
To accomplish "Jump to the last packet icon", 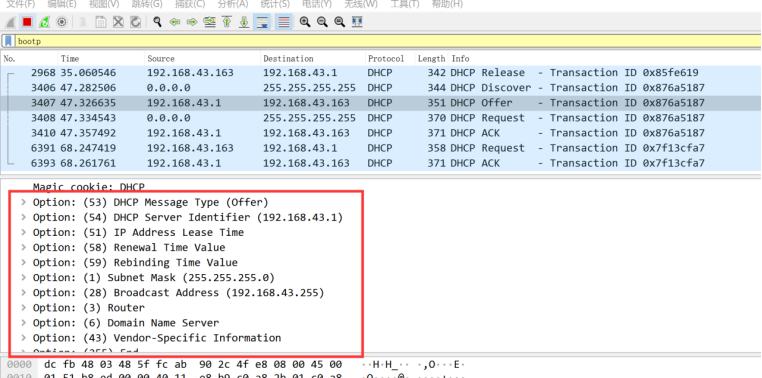I will (x=244, y=22).
